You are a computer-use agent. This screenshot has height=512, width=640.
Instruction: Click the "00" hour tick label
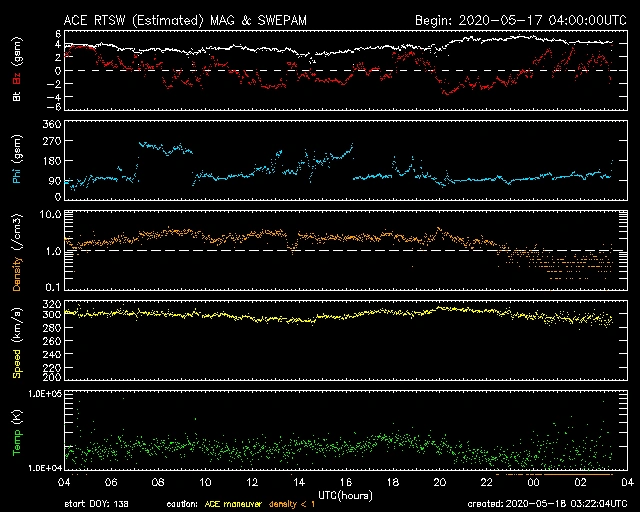point(533,483)
